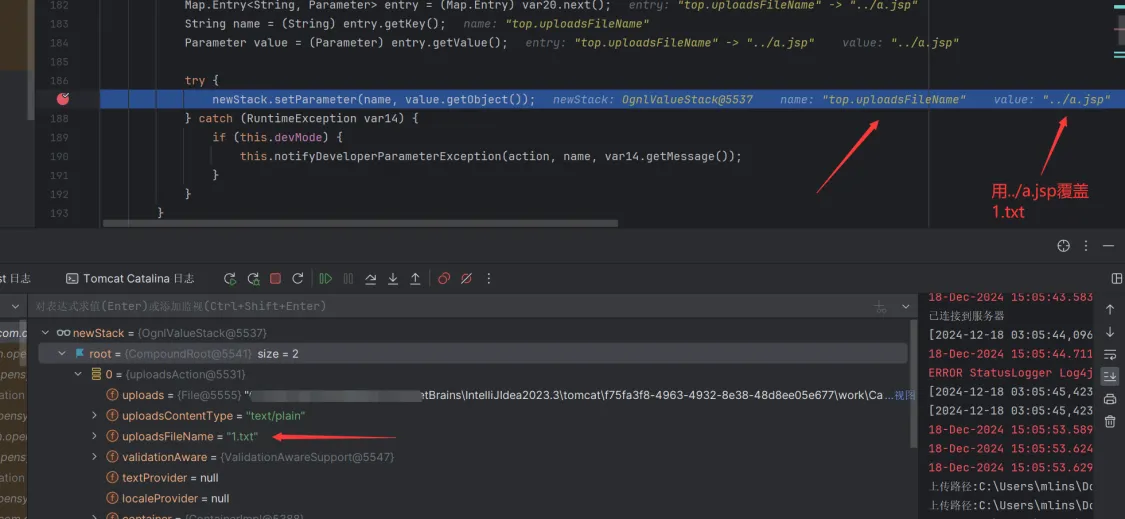Click the view link after uploads value
The height and width of the screenshot is (519, 1125).
[903, 395]
